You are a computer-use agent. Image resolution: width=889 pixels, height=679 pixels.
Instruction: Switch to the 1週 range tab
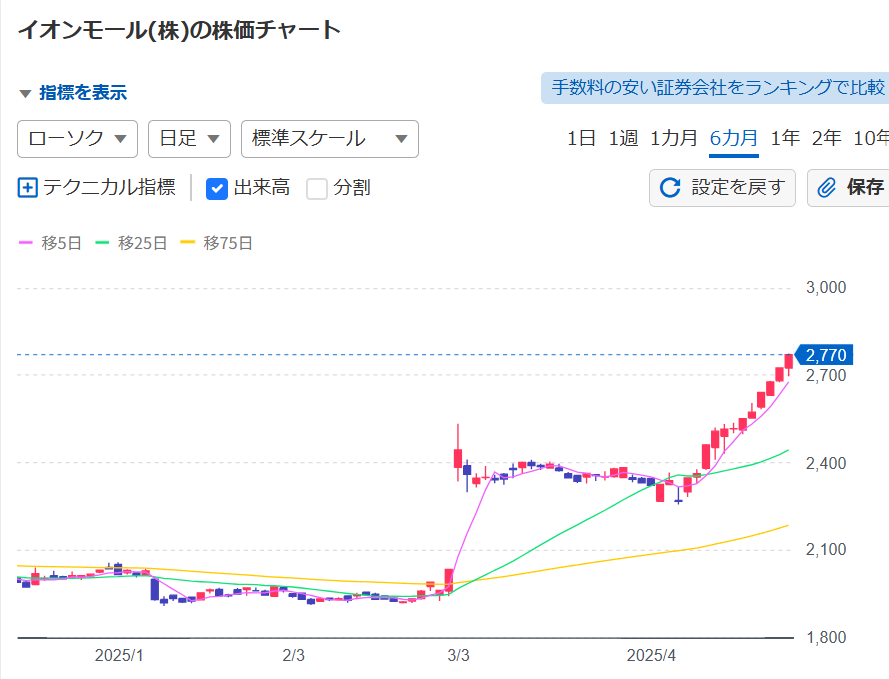(623, 138)
